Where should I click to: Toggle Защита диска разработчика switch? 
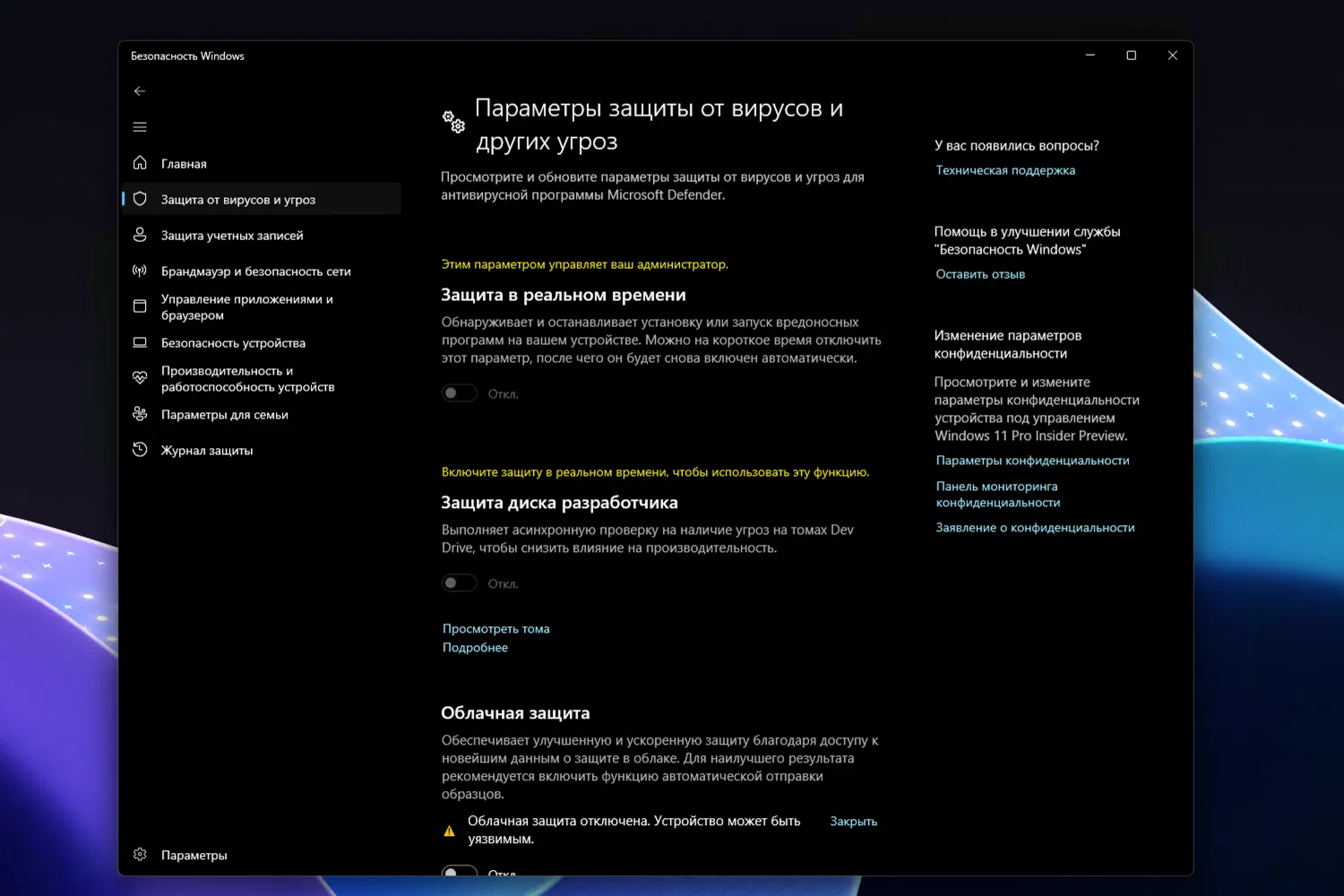(x=460, y=583)
